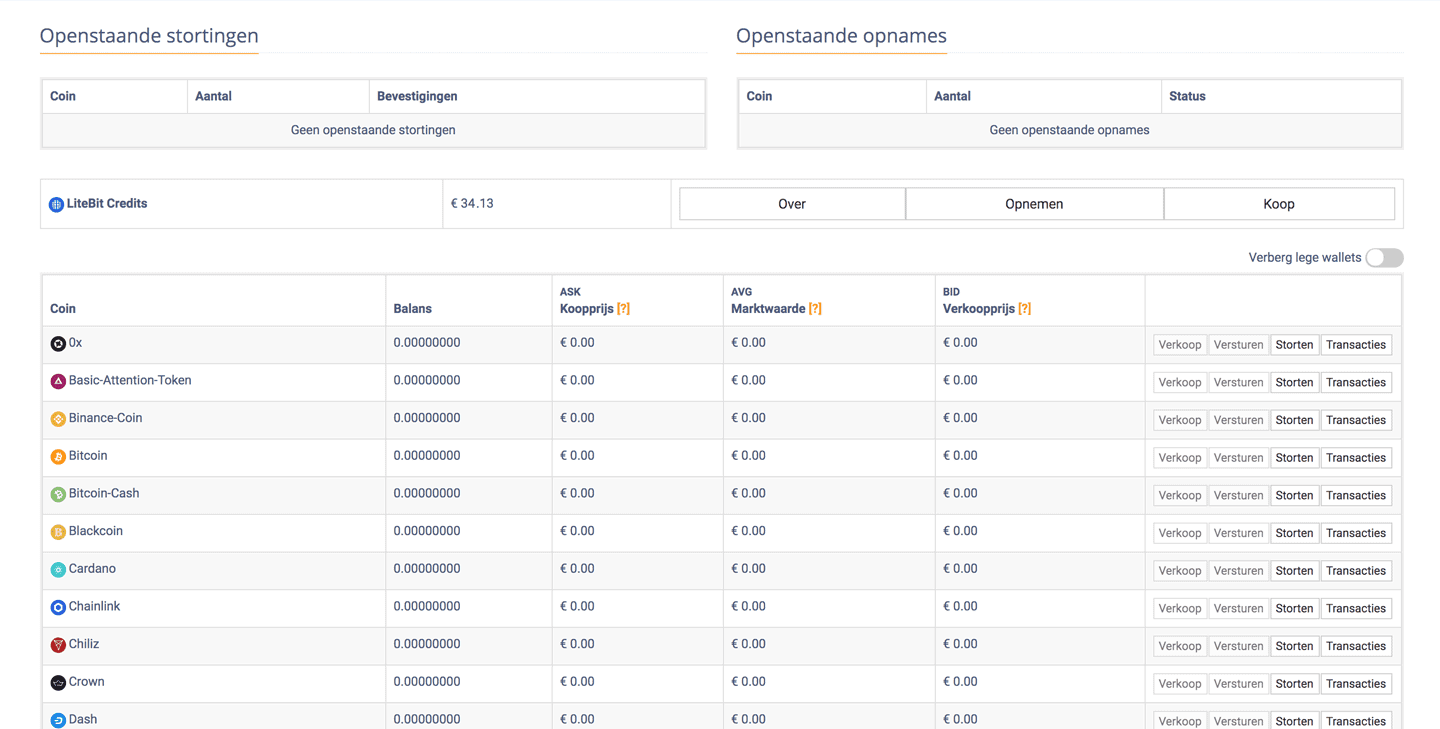Click the Bitcoin coin name
This screenshot has height=729, width=1440.
[x=88, y=456]
